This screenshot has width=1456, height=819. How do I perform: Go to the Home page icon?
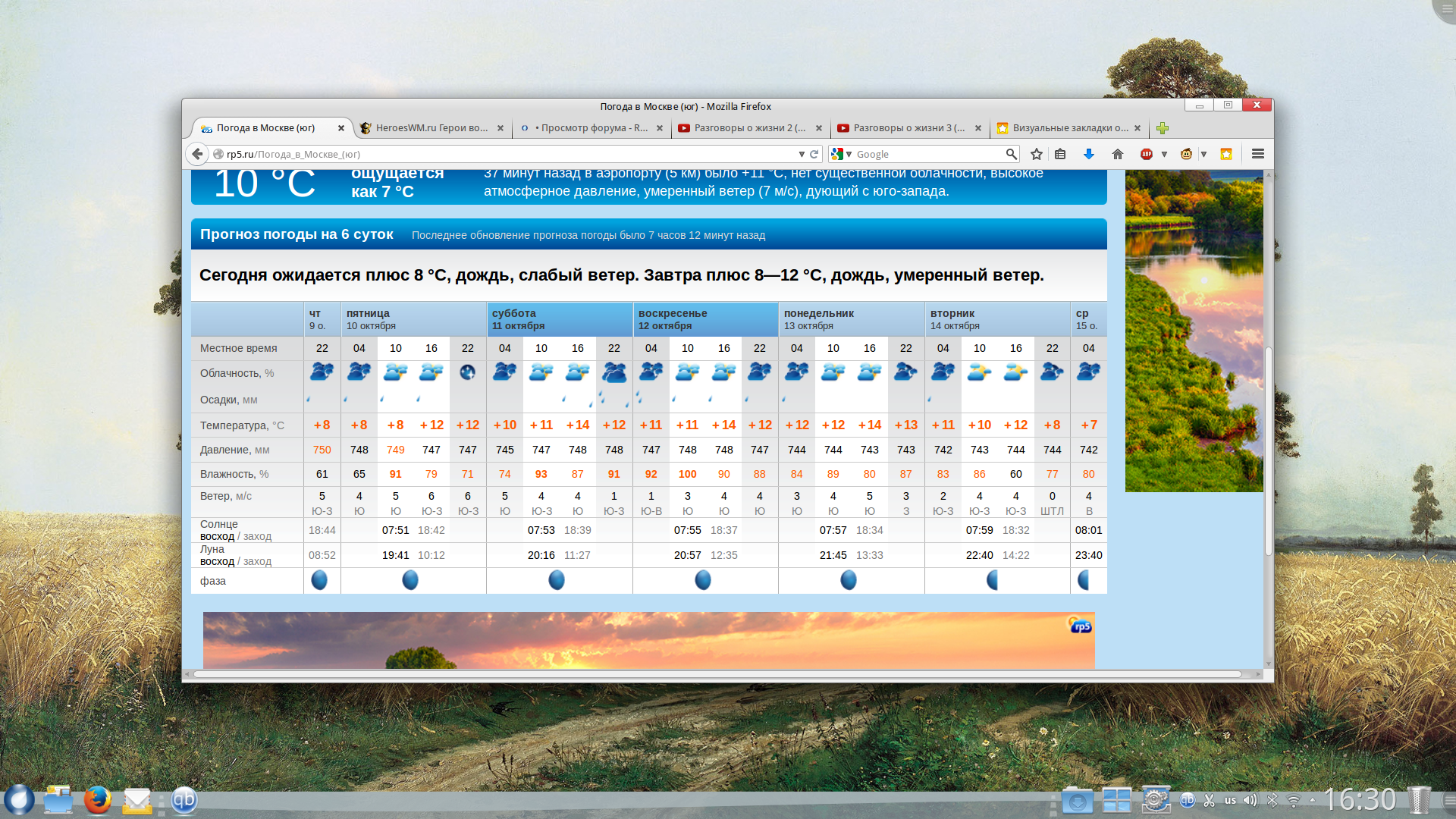[x=1118, y=154]
